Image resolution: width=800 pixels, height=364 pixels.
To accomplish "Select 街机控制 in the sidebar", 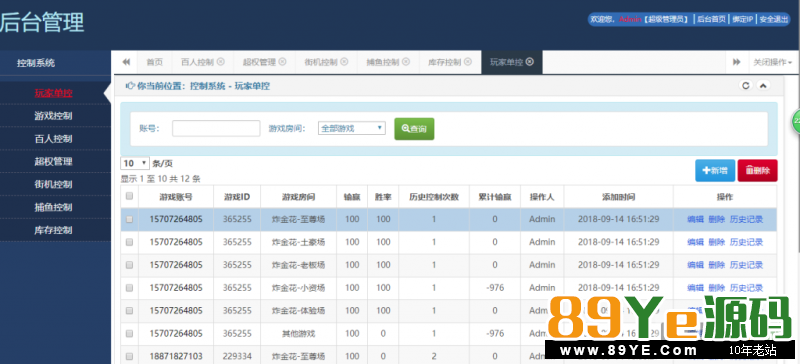I will pos(54,184).
